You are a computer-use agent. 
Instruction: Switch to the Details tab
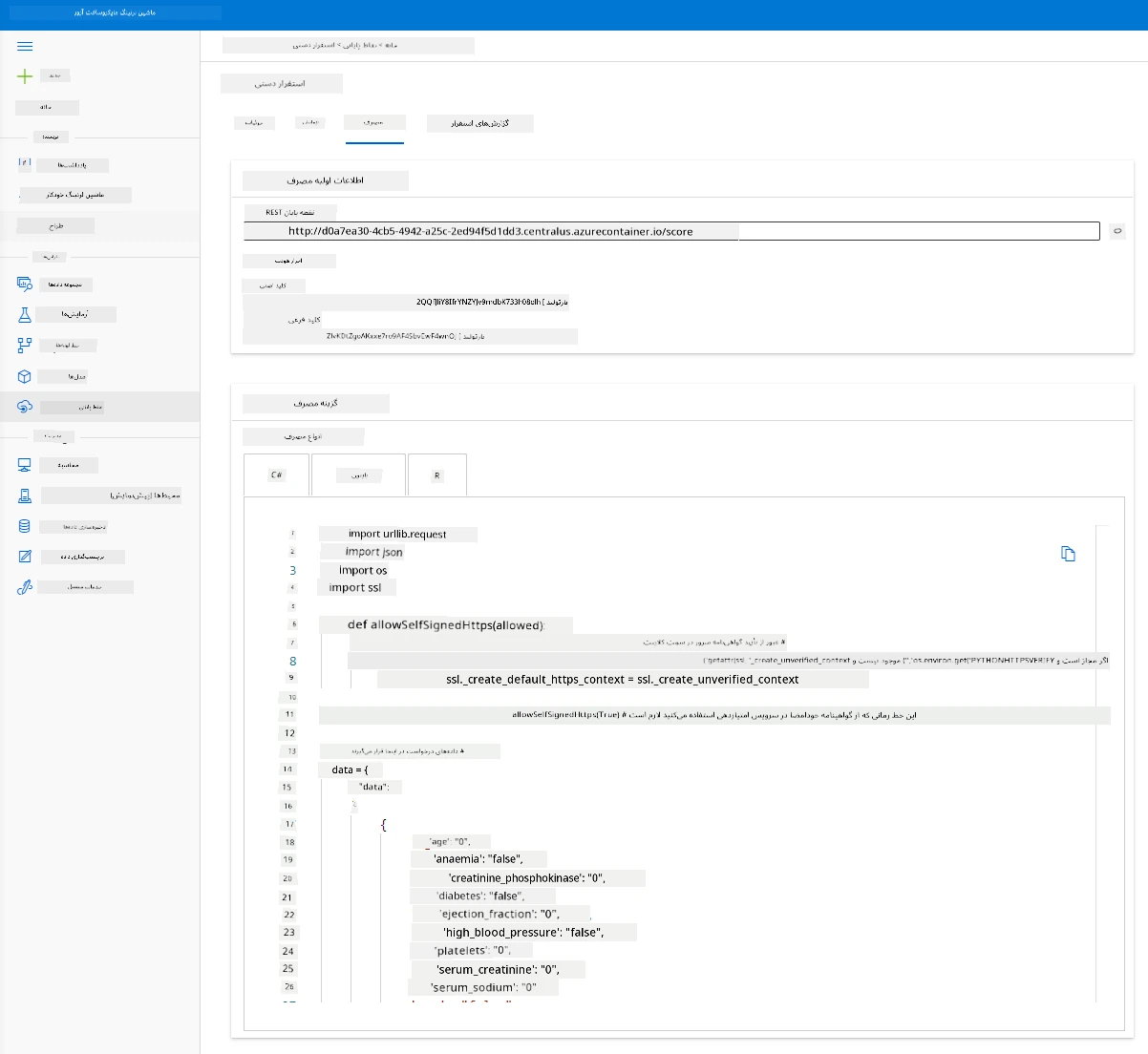(x=254, y=122)
